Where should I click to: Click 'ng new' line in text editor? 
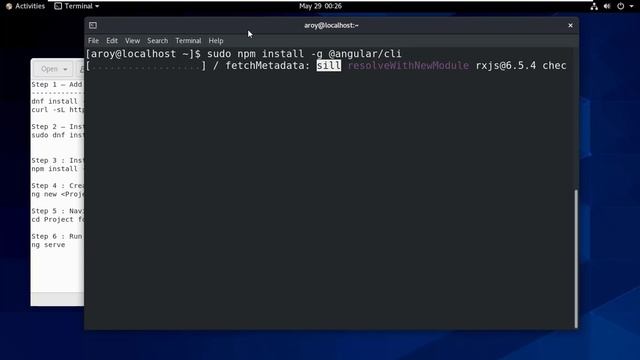click(58, 194)
